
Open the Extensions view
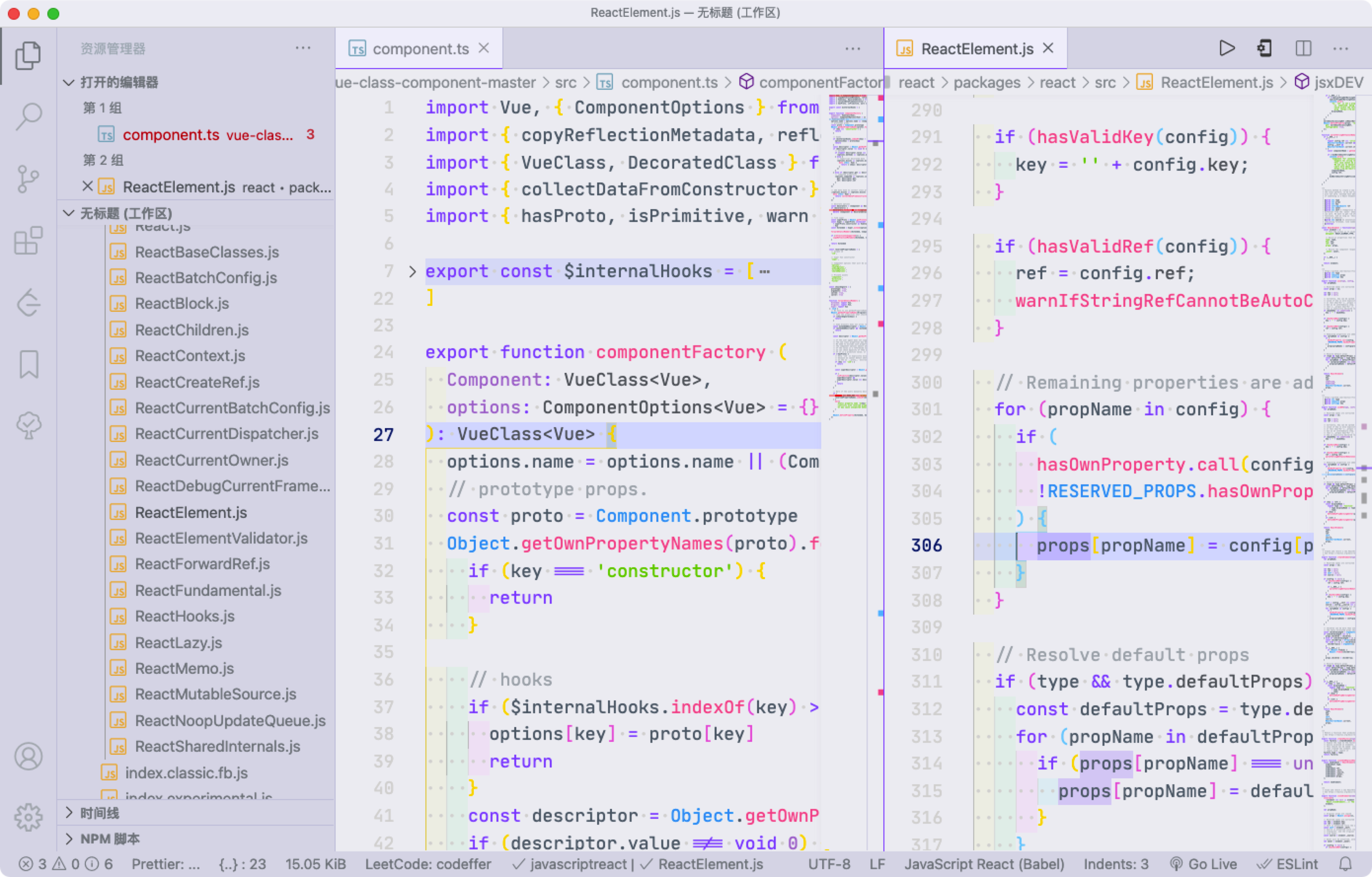pyautogui.click(x=29, y=240)
